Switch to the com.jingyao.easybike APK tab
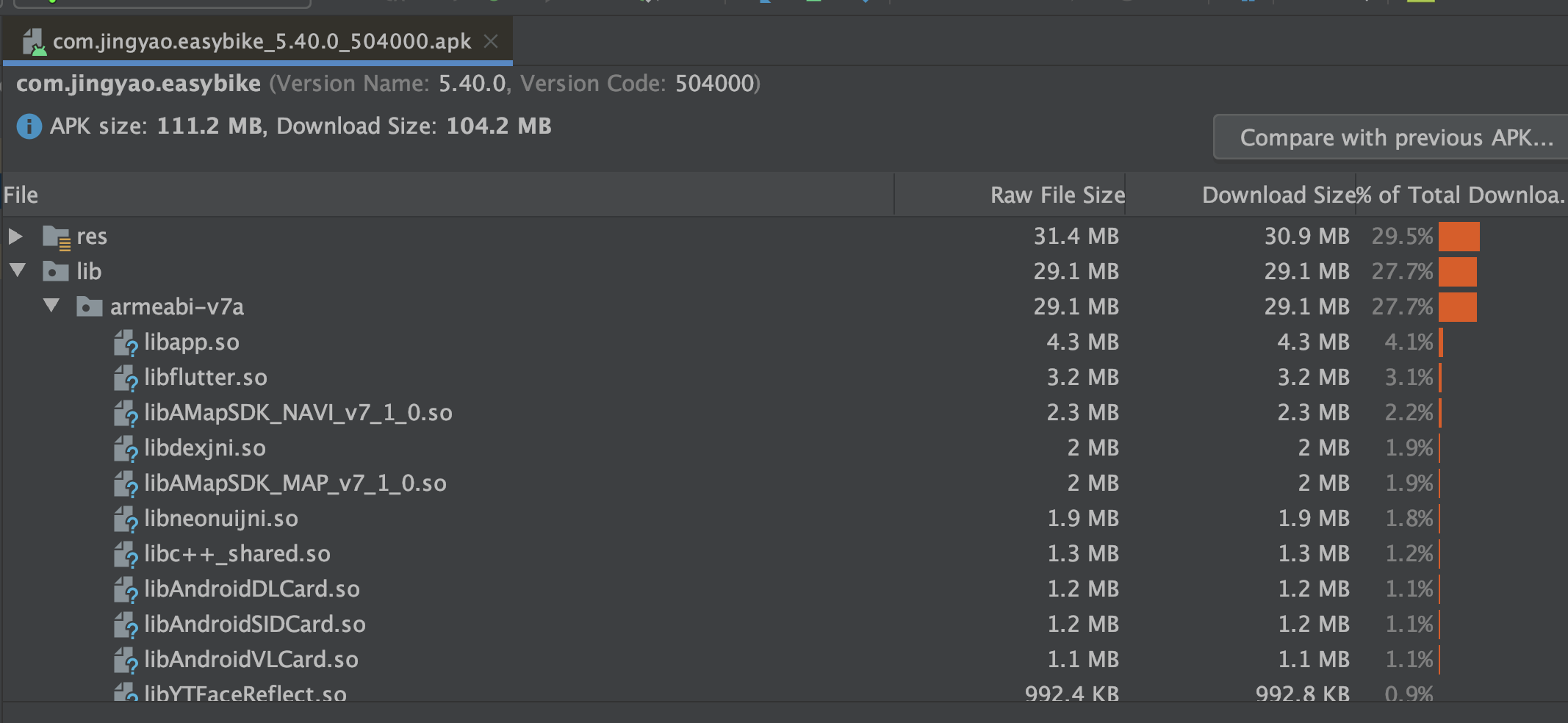The image size is (1568, 723). (261, 42)
